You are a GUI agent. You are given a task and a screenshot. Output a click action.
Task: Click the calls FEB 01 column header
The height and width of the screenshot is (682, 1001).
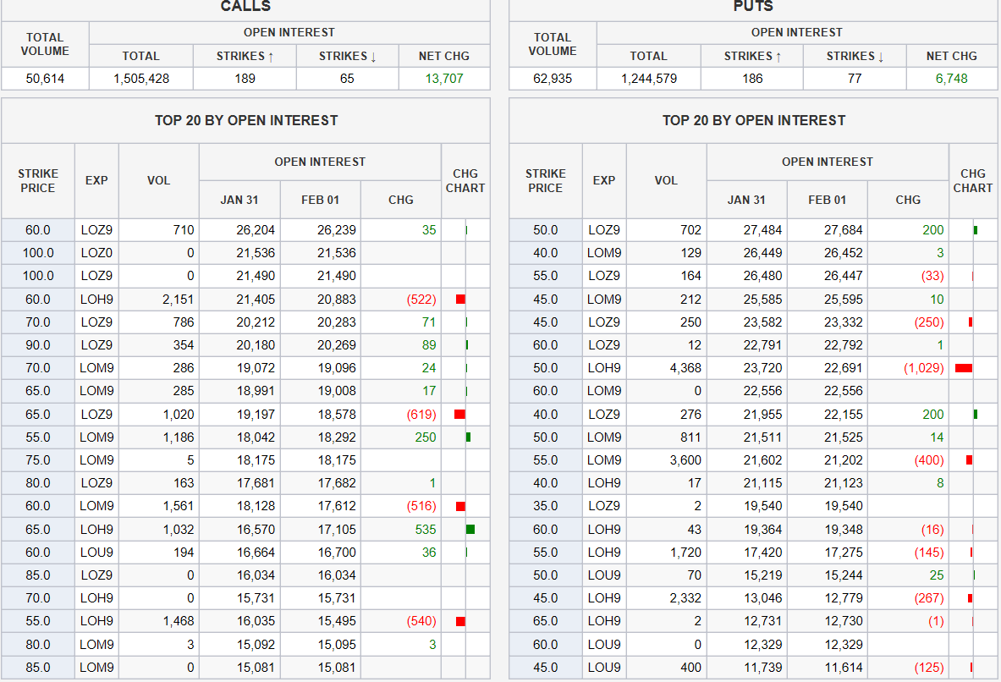coord(320,200)
